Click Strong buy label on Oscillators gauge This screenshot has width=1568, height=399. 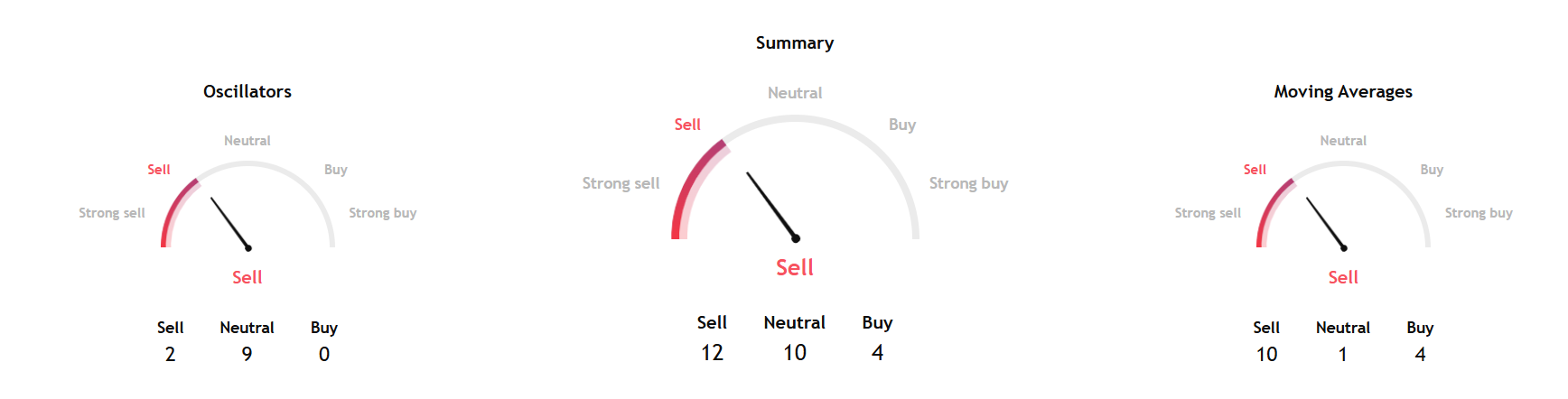pyautogui.click(x=383, y=213)
